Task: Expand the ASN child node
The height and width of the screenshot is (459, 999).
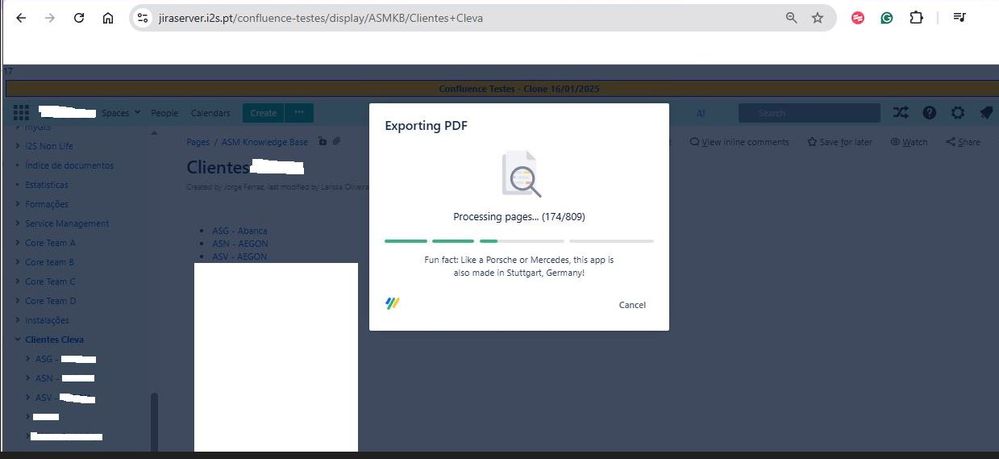Action: 28,378
